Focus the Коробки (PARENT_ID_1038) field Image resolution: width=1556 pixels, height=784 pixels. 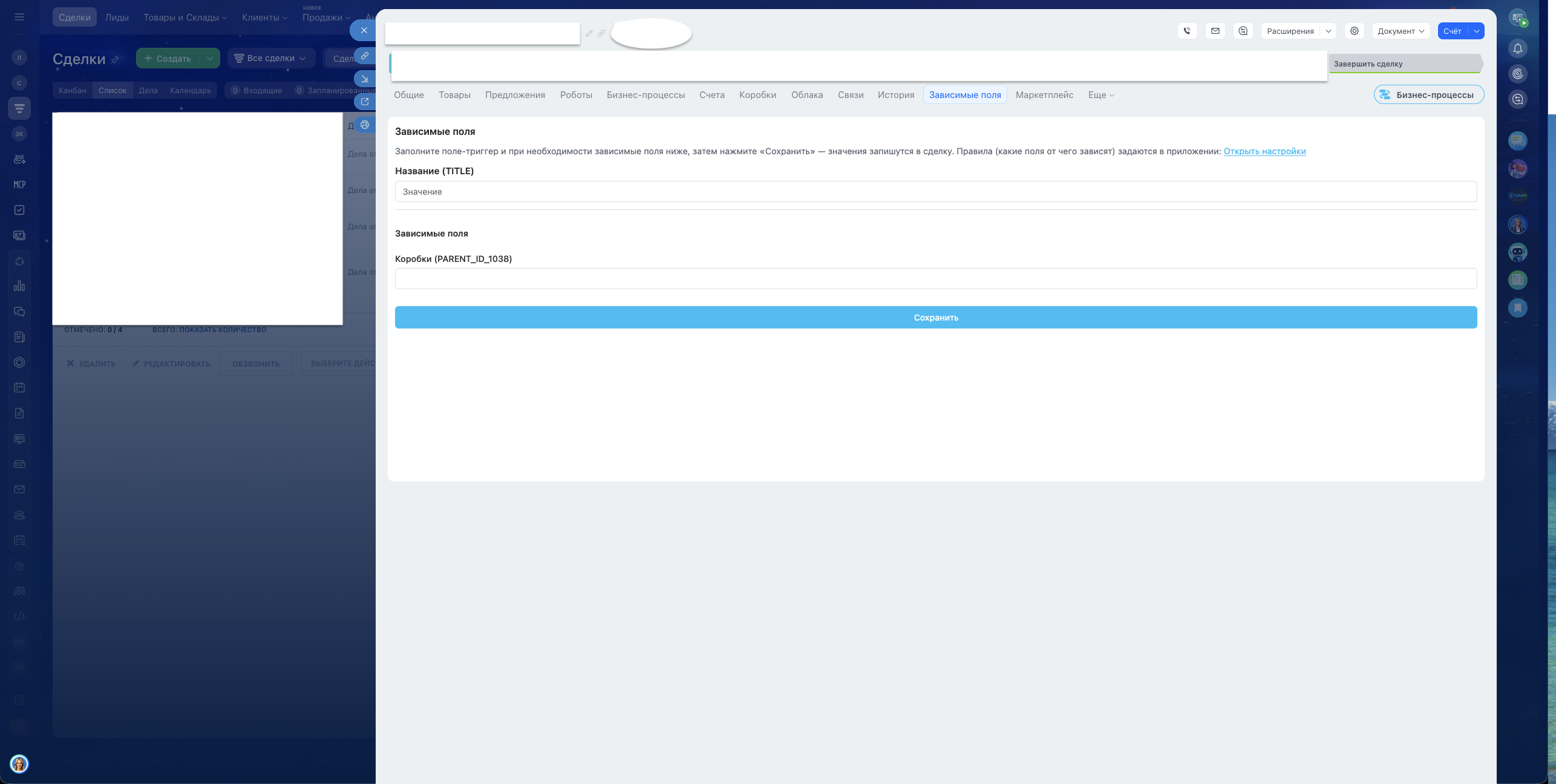[935, 279]
